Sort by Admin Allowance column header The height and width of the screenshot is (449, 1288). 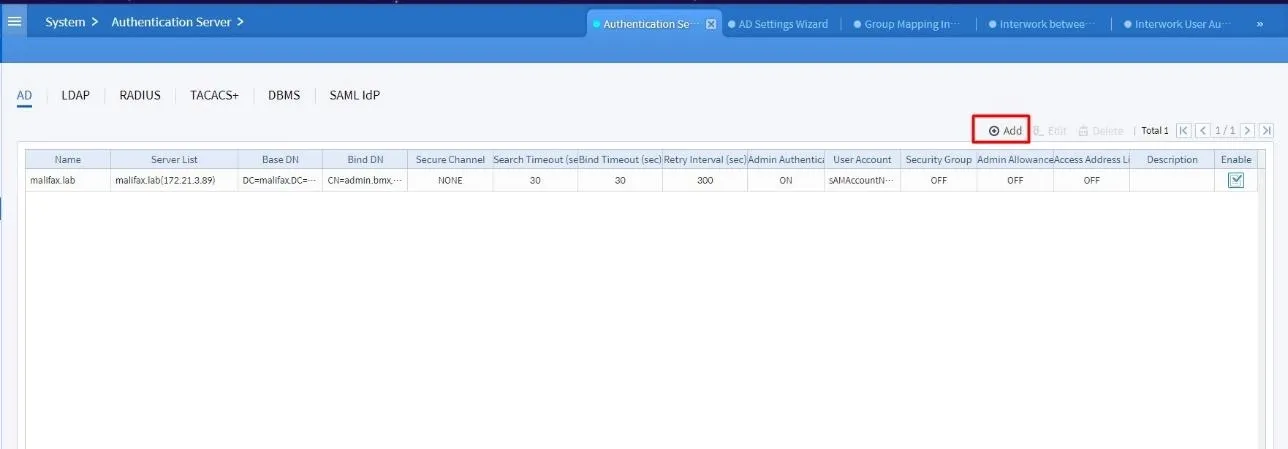coord(1015,160)
